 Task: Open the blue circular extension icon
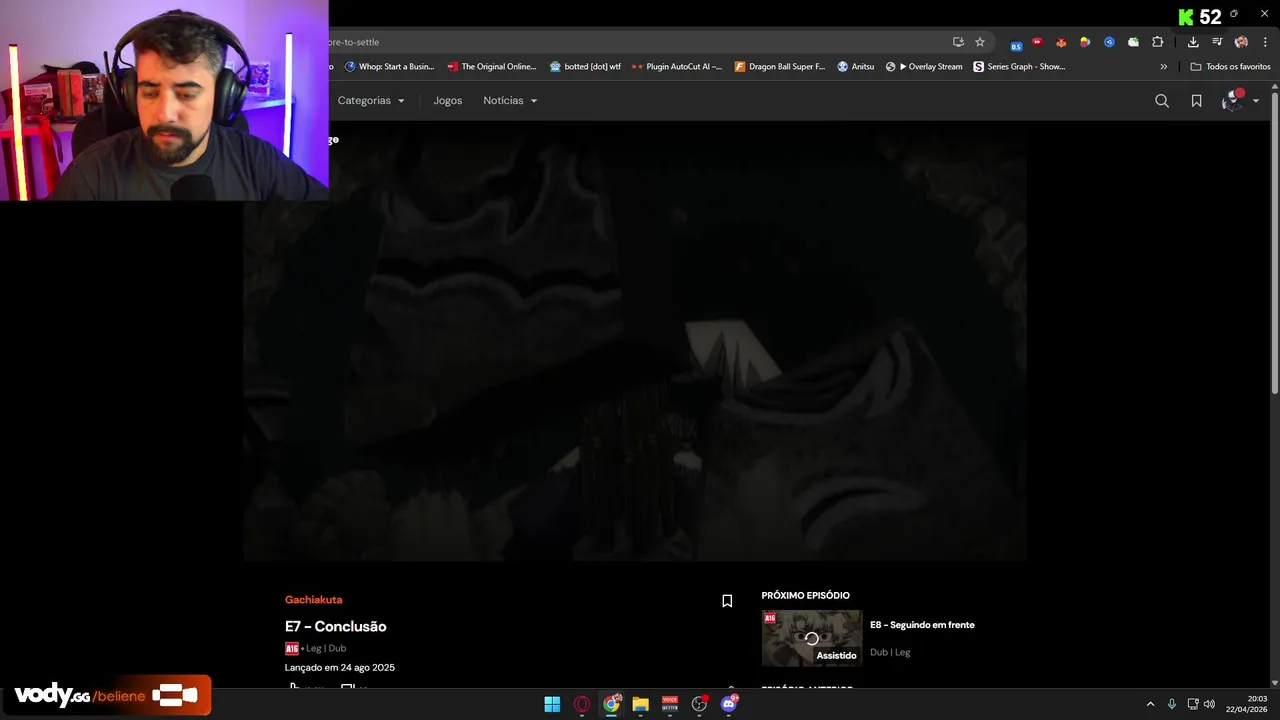tap(1109, 42)
